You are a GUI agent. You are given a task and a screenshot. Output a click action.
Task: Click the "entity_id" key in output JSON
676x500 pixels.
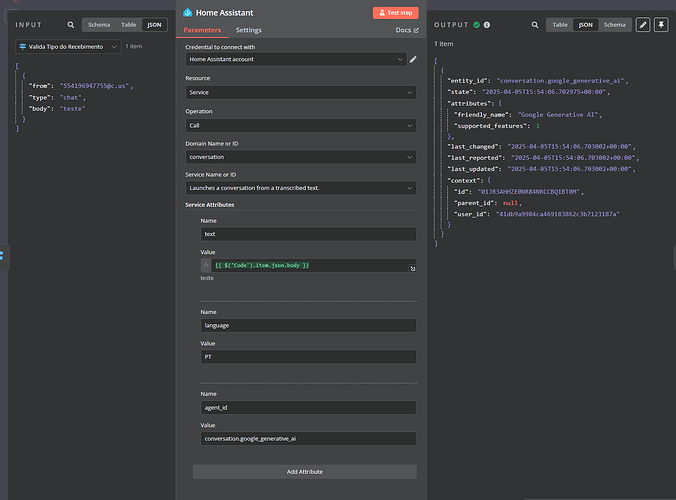(469, 81)
